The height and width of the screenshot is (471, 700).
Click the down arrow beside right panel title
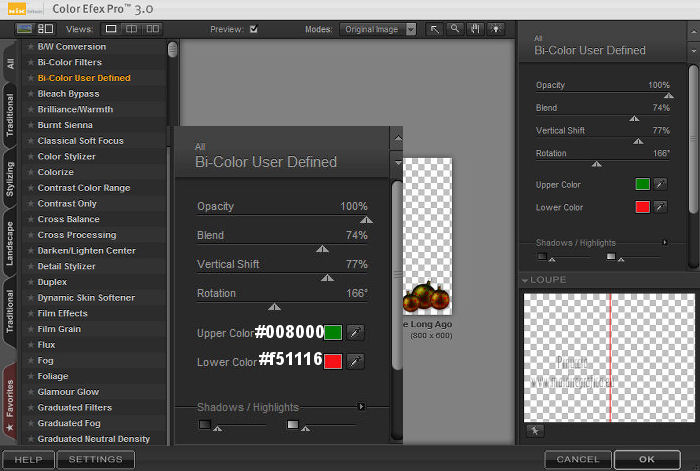[x=693, y=51]
